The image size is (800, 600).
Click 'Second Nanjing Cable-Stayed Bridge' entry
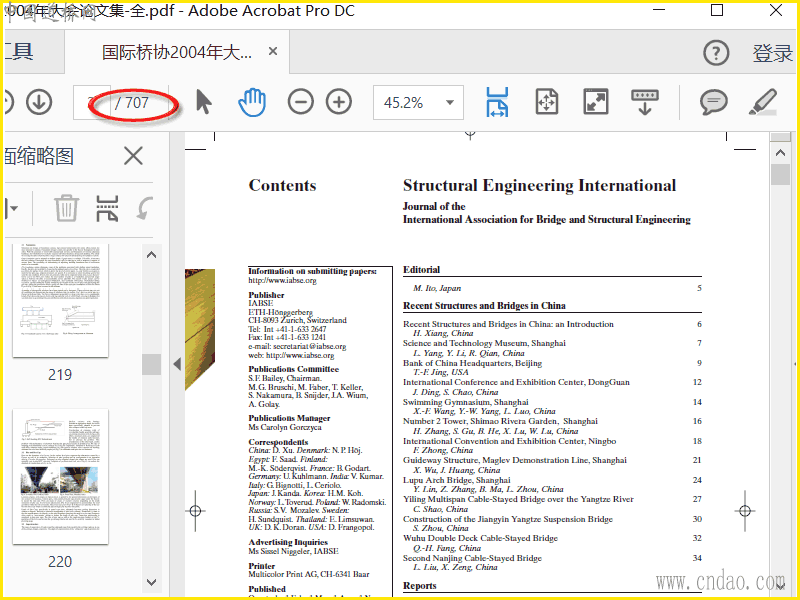pyautogui.click(x=472, y=558)
